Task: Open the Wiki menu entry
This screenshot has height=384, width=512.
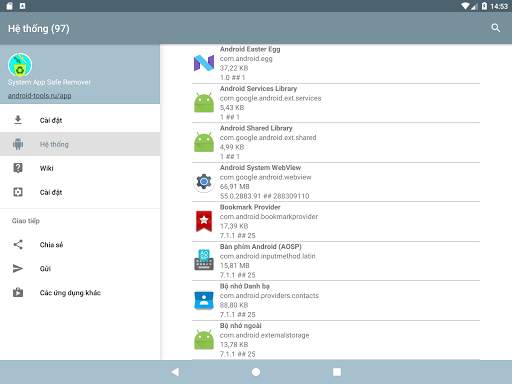Action: pos(80,168)
